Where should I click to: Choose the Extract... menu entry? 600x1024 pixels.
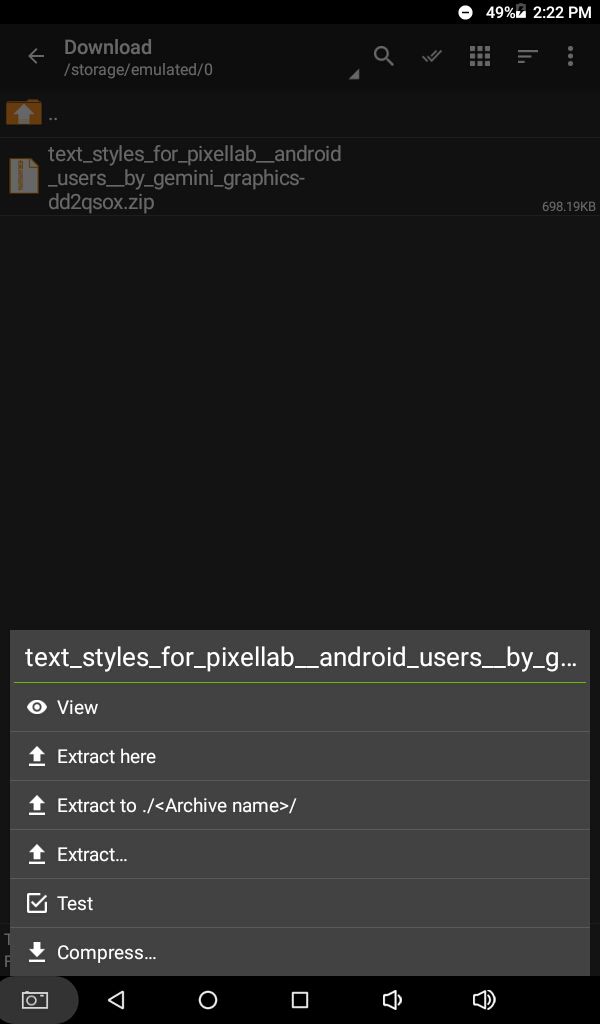tap(300, 854)
